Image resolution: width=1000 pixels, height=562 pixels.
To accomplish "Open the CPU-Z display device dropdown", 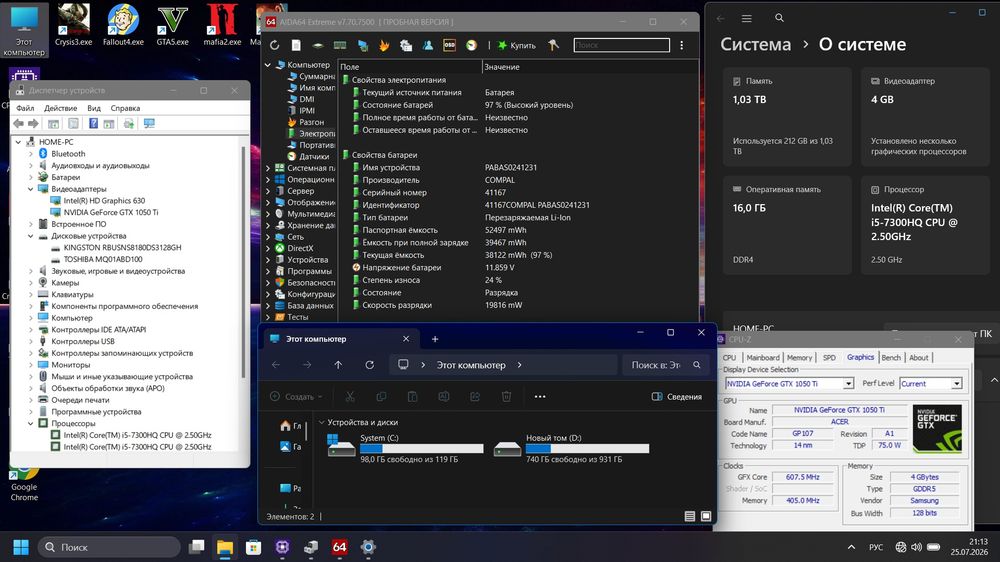I will (848, 383).
